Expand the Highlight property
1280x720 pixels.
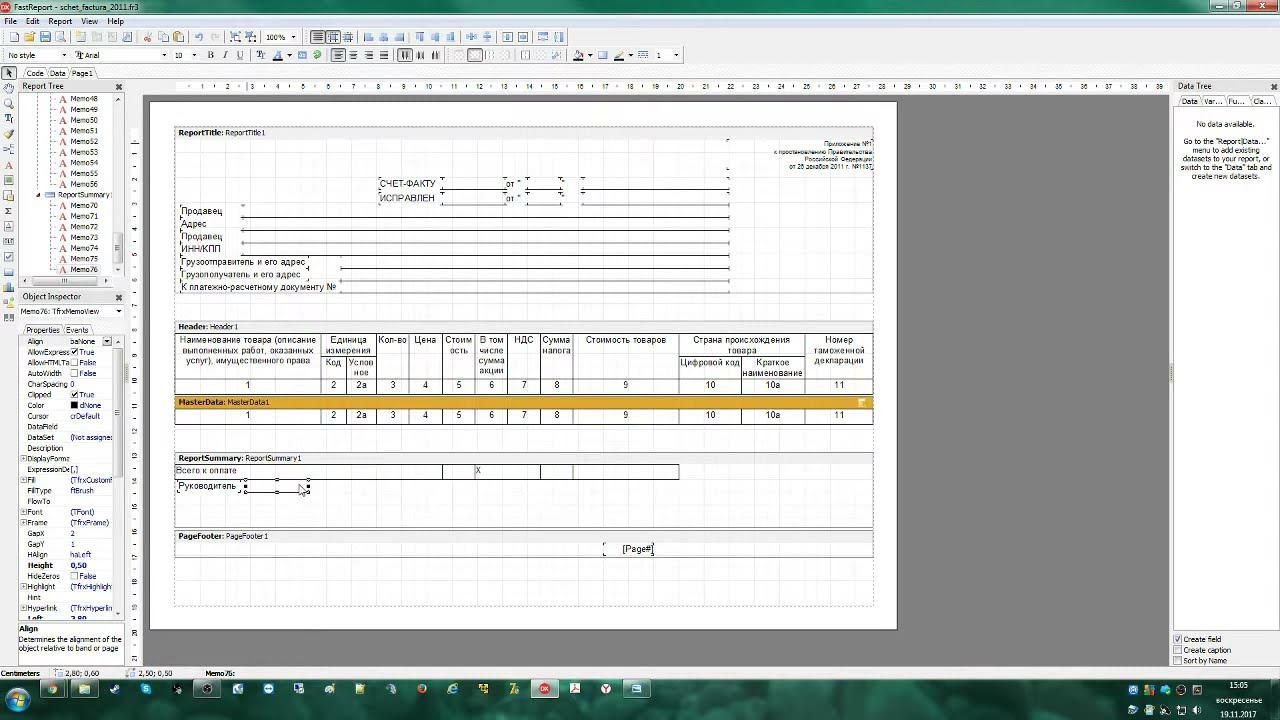click(x=23, y=587)
